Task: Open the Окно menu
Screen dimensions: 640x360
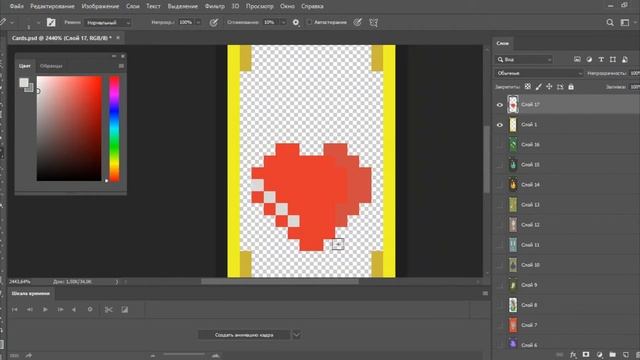Action: coord(287,6)
